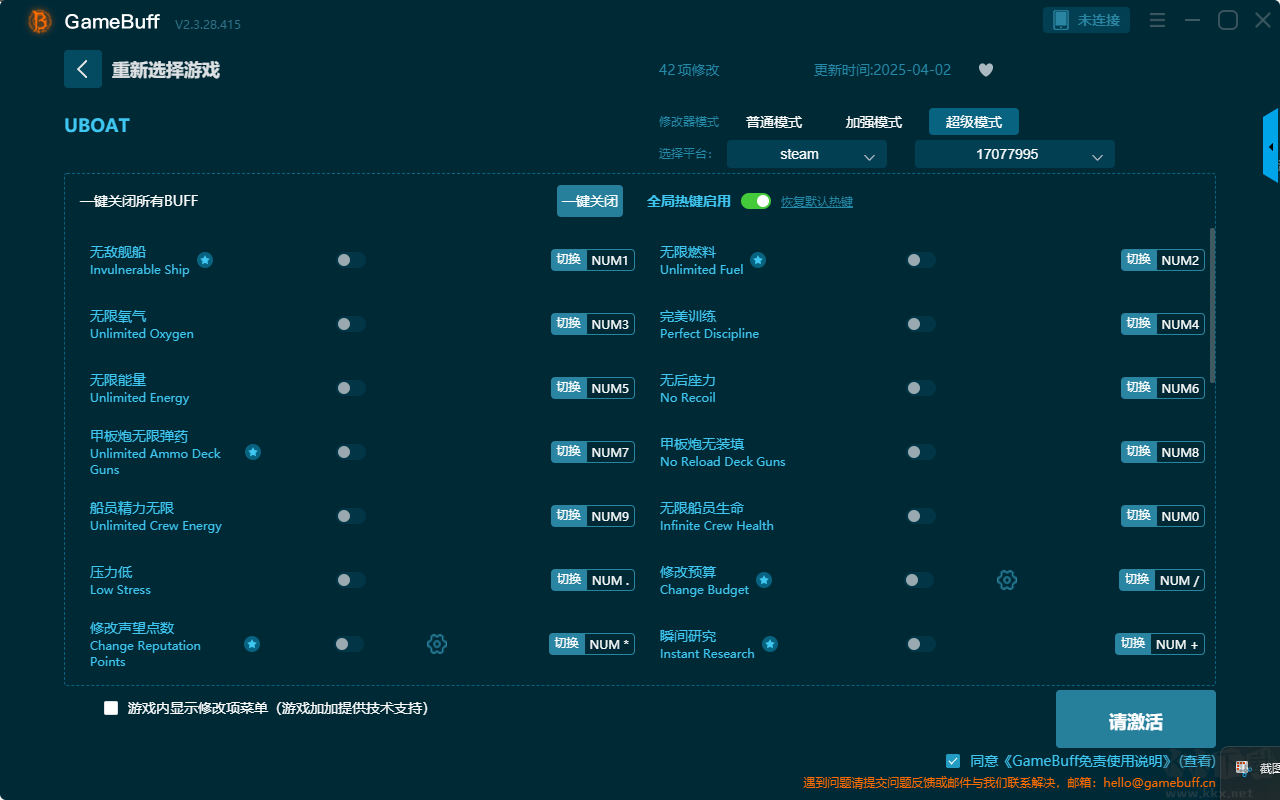Change the NUM4 hotkey for Perfect Discipline

1163,324
